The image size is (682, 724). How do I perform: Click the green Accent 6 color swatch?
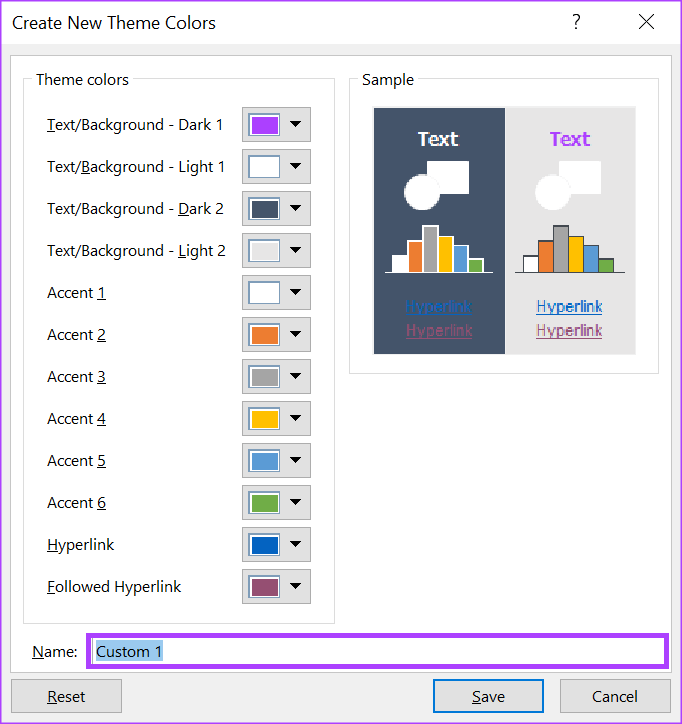coord(265,503)
